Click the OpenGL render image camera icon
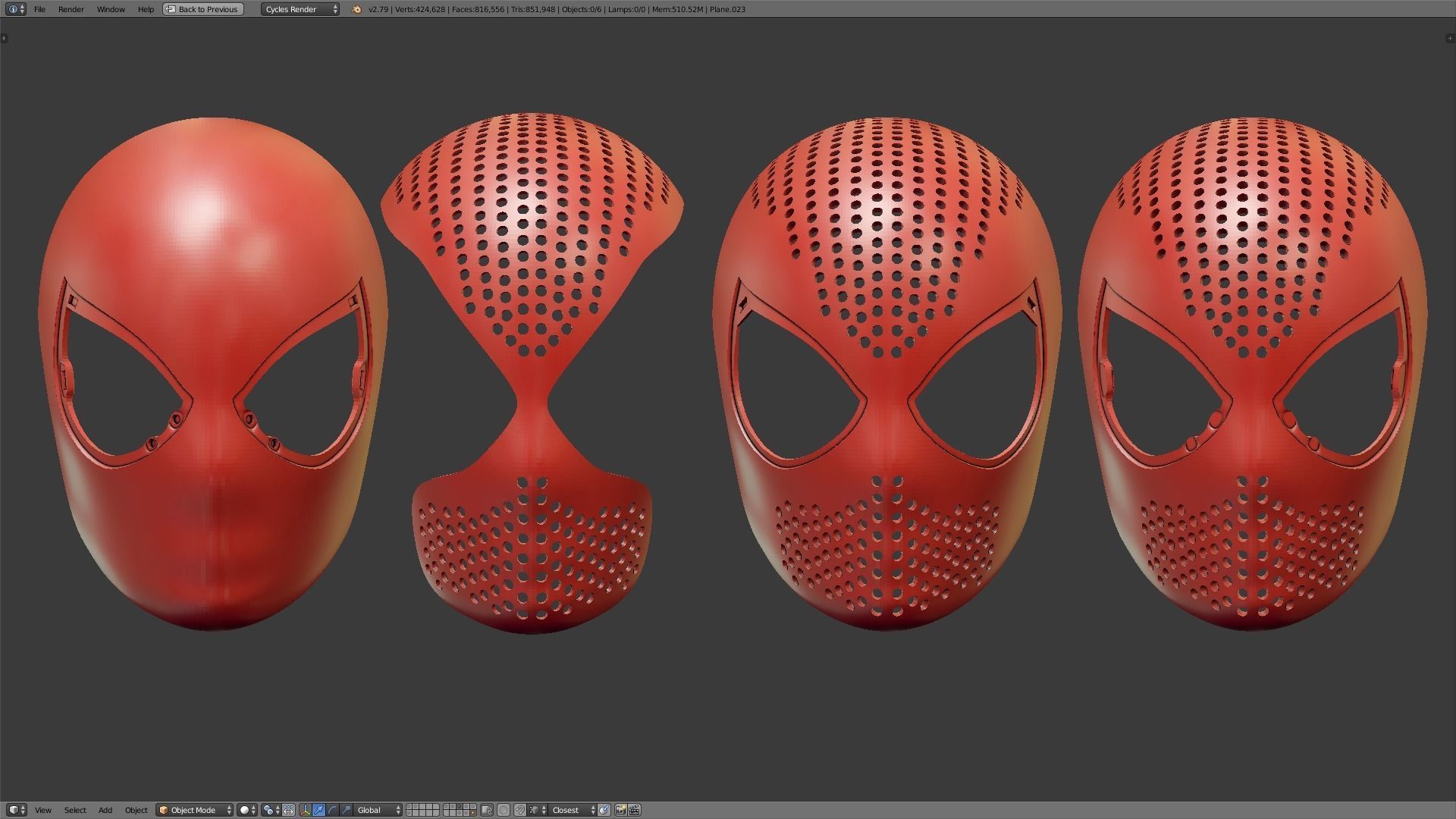 tap(620, 810)
